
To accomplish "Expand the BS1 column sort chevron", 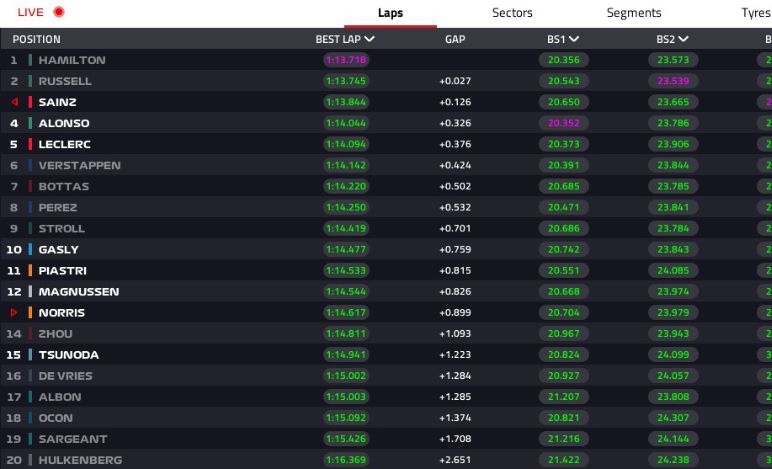I will click(574, 39).
